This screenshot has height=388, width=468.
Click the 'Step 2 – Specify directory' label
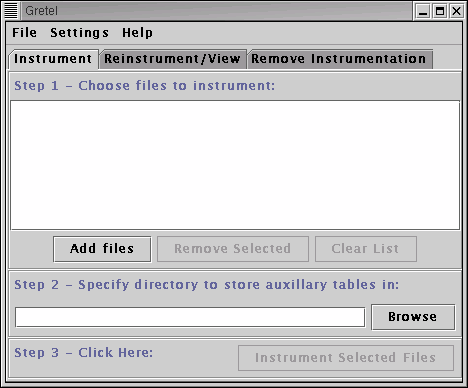(206, 285)
